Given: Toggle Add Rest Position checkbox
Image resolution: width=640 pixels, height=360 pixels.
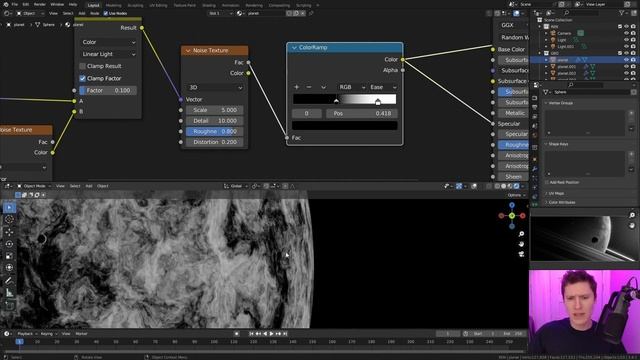Looking at the screenshot, I should (x=547, y=182).
